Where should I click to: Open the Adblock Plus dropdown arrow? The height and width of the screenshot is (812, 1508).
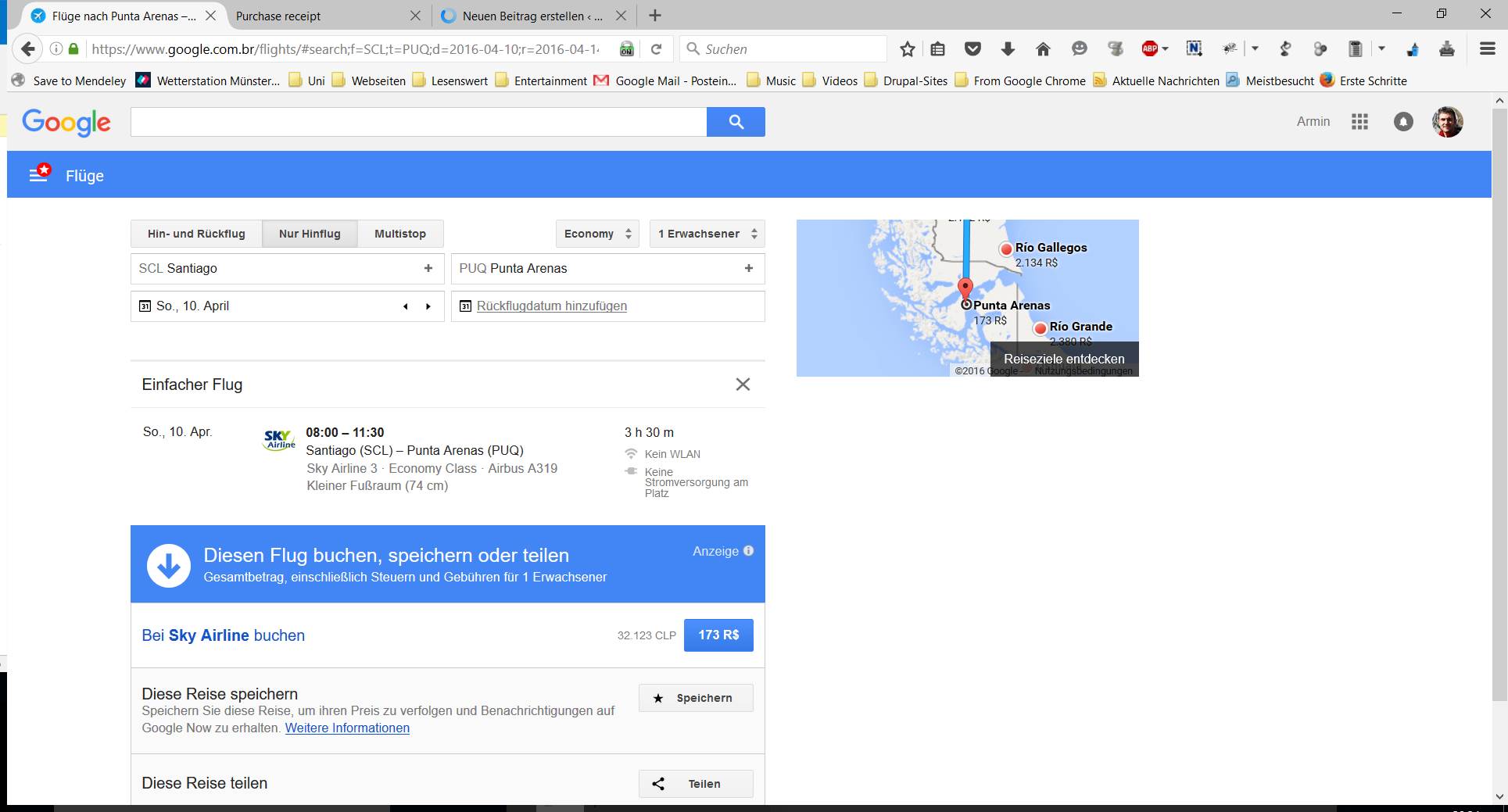point(1165,49)
